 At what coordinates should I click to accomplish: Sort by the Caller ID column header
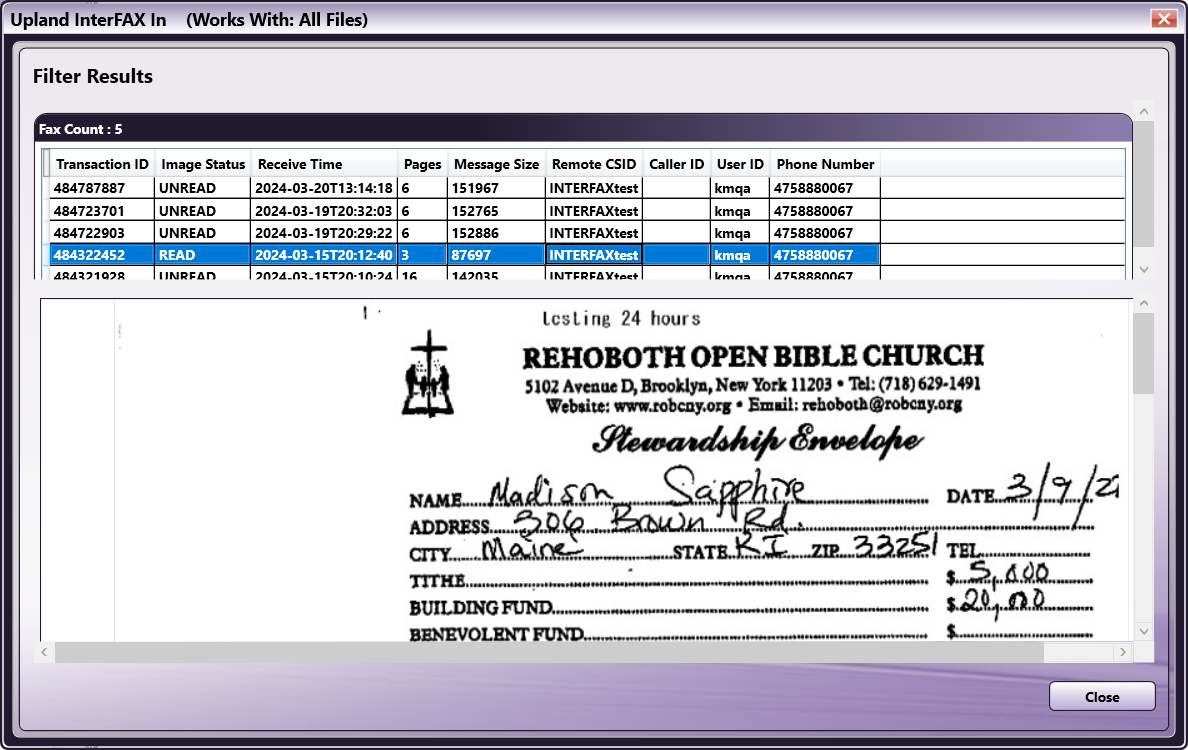677,164
